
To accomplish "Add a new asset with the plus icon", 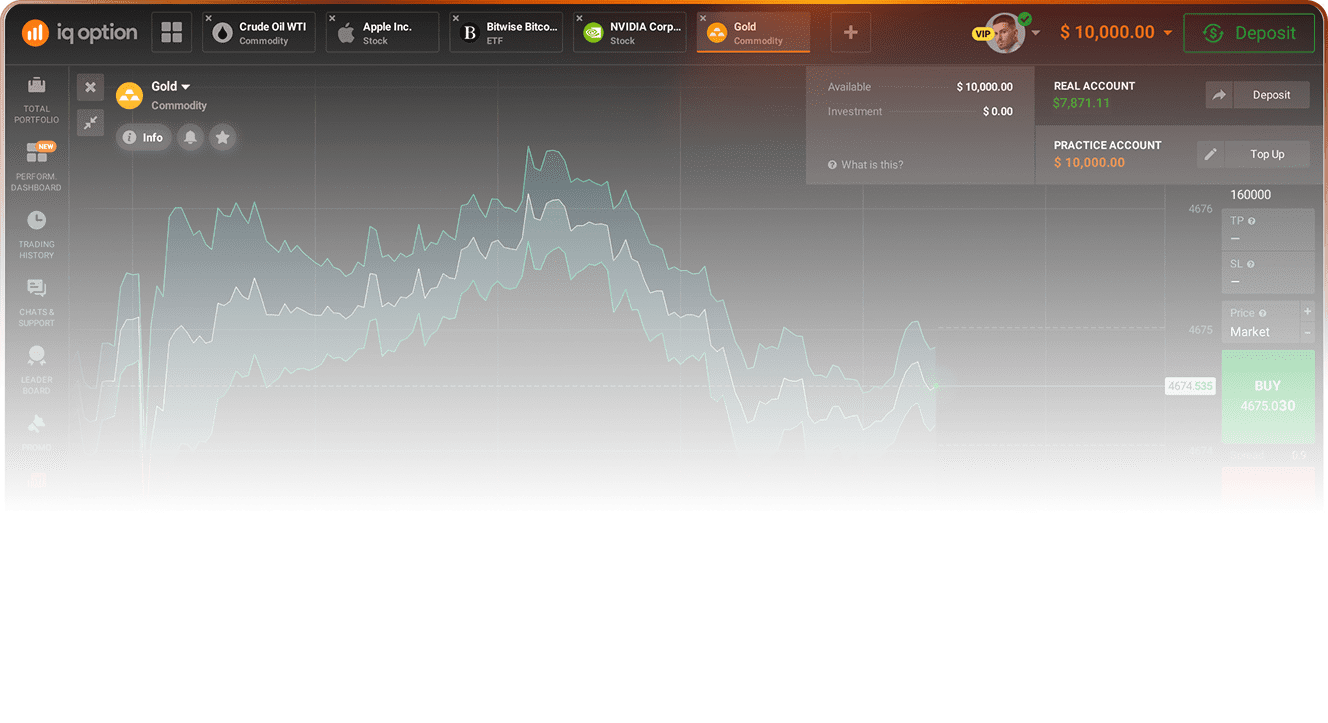I will [850, 32].
